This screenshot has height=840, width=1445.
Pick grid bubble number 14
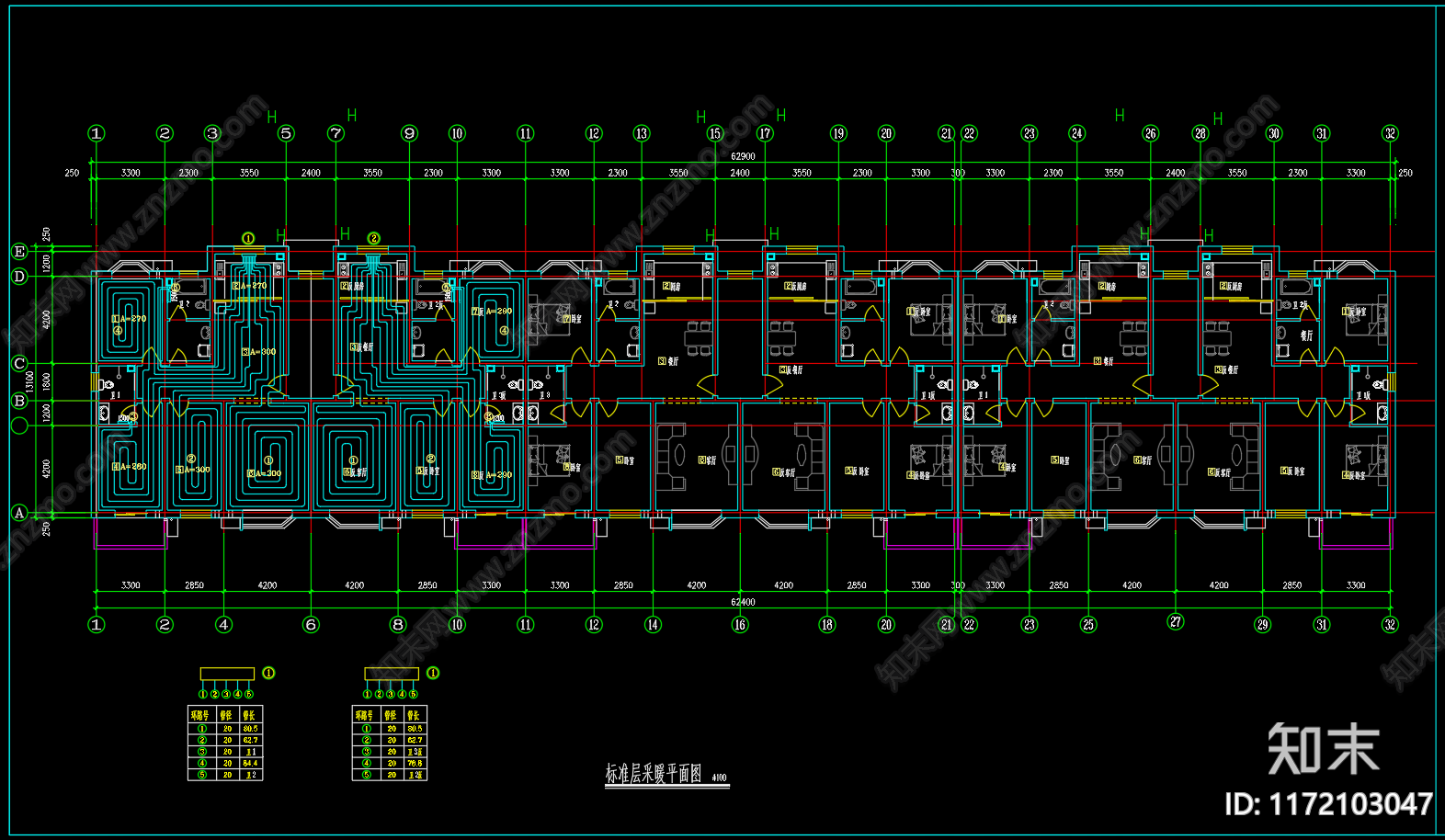pyautogui.click(x=653, y=625)
